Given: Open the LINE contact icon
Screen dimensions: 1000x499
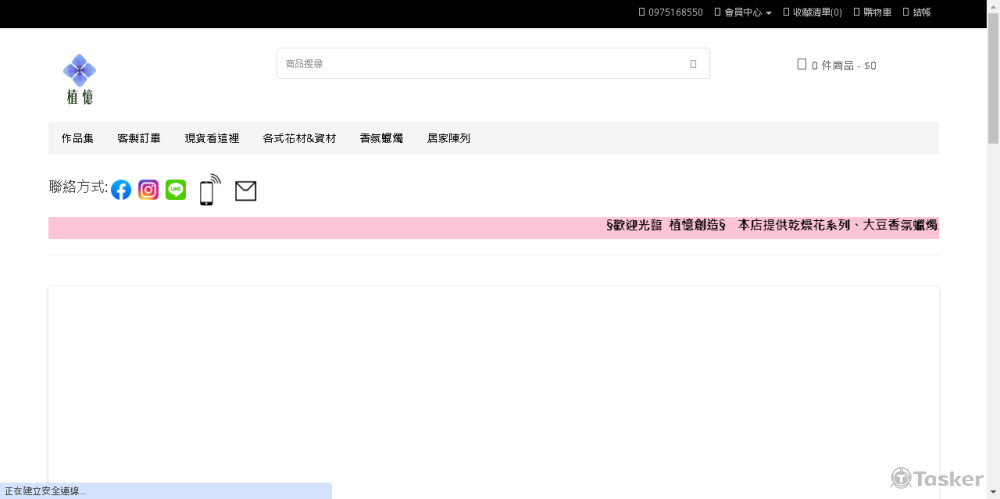Looking at the screenshot, I should click(x=176, y=190).
